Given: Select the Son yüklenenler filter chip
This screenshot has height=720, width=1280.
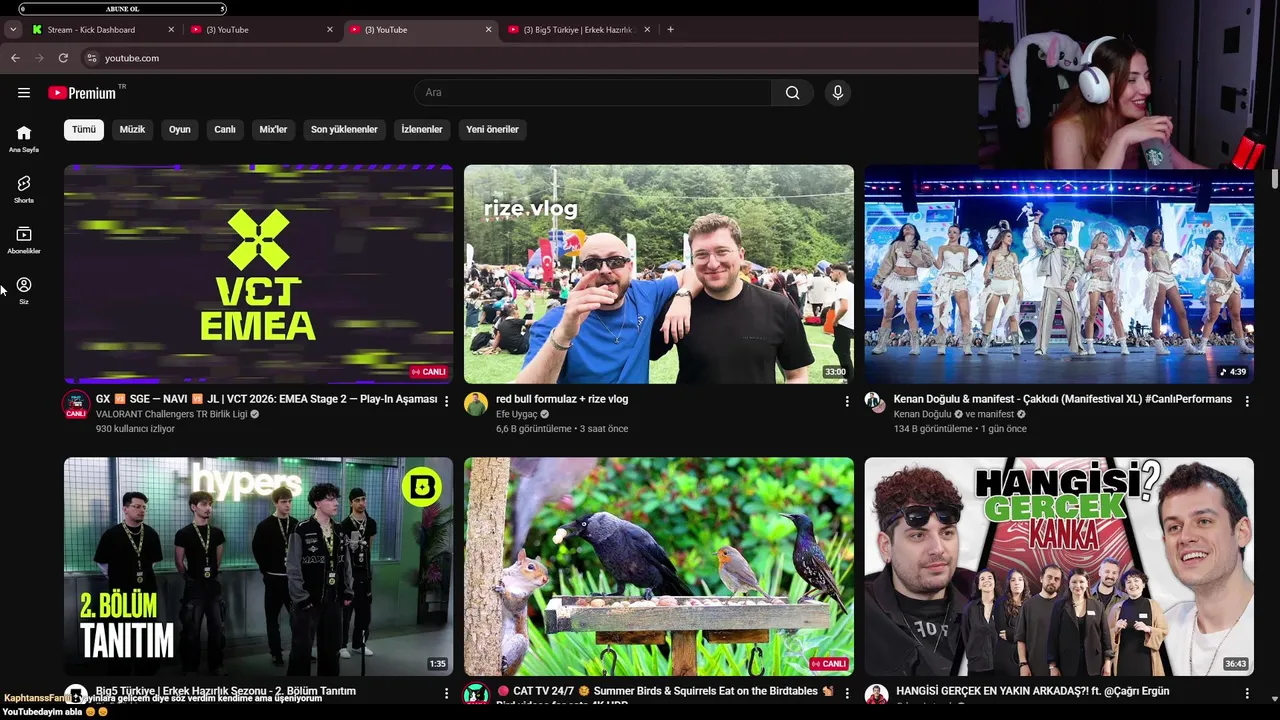Looking at the screenshot, I should tap(344, 129).
